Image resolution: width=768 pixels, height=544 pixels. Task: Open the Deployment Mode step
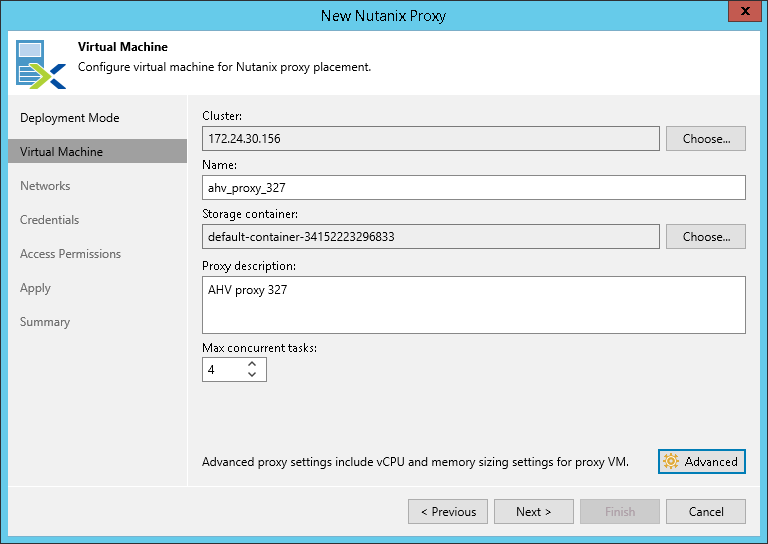[70, 118]
